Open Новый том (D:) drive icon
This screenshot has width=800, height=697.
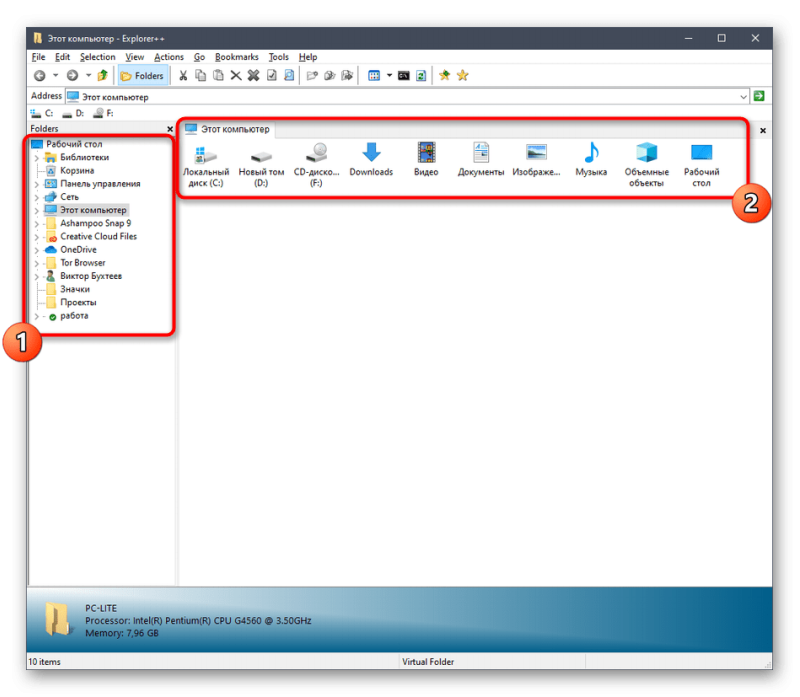click(x=261, y=165)
